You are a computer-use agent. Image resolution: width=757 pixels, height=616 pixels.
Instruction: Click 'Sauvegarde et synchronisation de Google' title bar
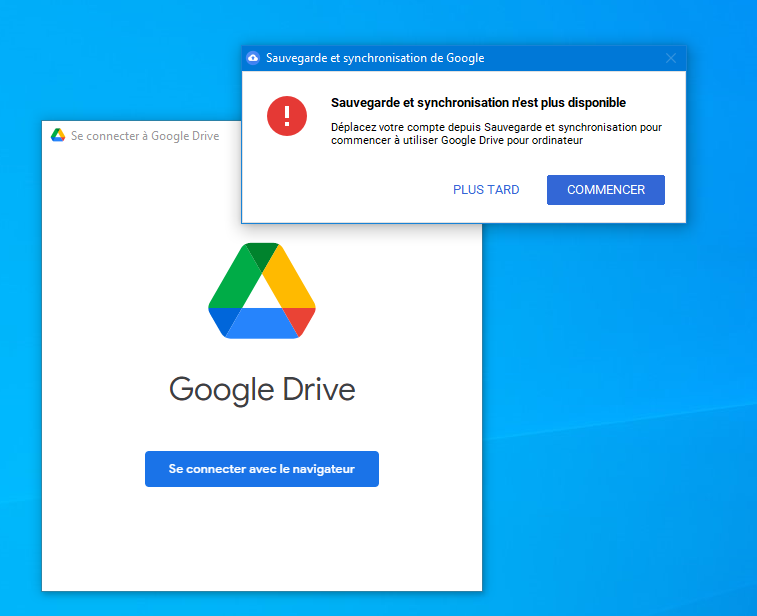pos(375,58)
